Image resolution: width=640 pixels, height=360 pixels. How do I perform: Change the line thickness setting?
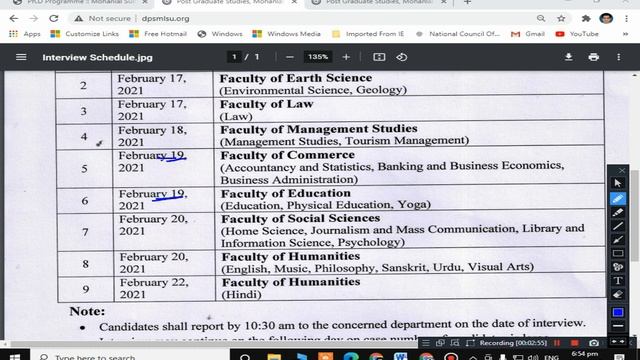click(618, 326)
